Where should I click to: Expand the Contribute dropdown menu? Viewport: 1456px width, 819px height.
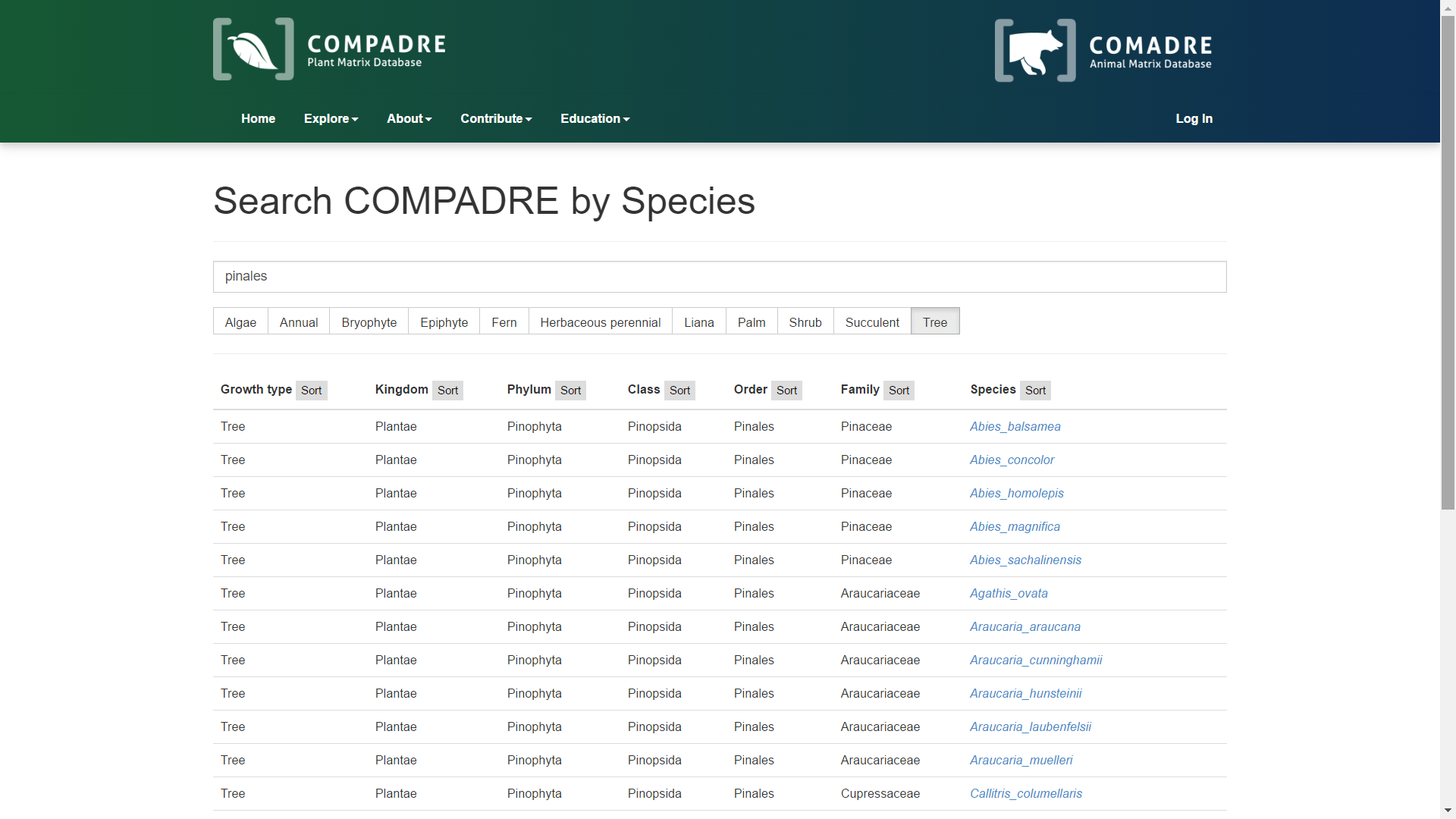coord(496,118)
